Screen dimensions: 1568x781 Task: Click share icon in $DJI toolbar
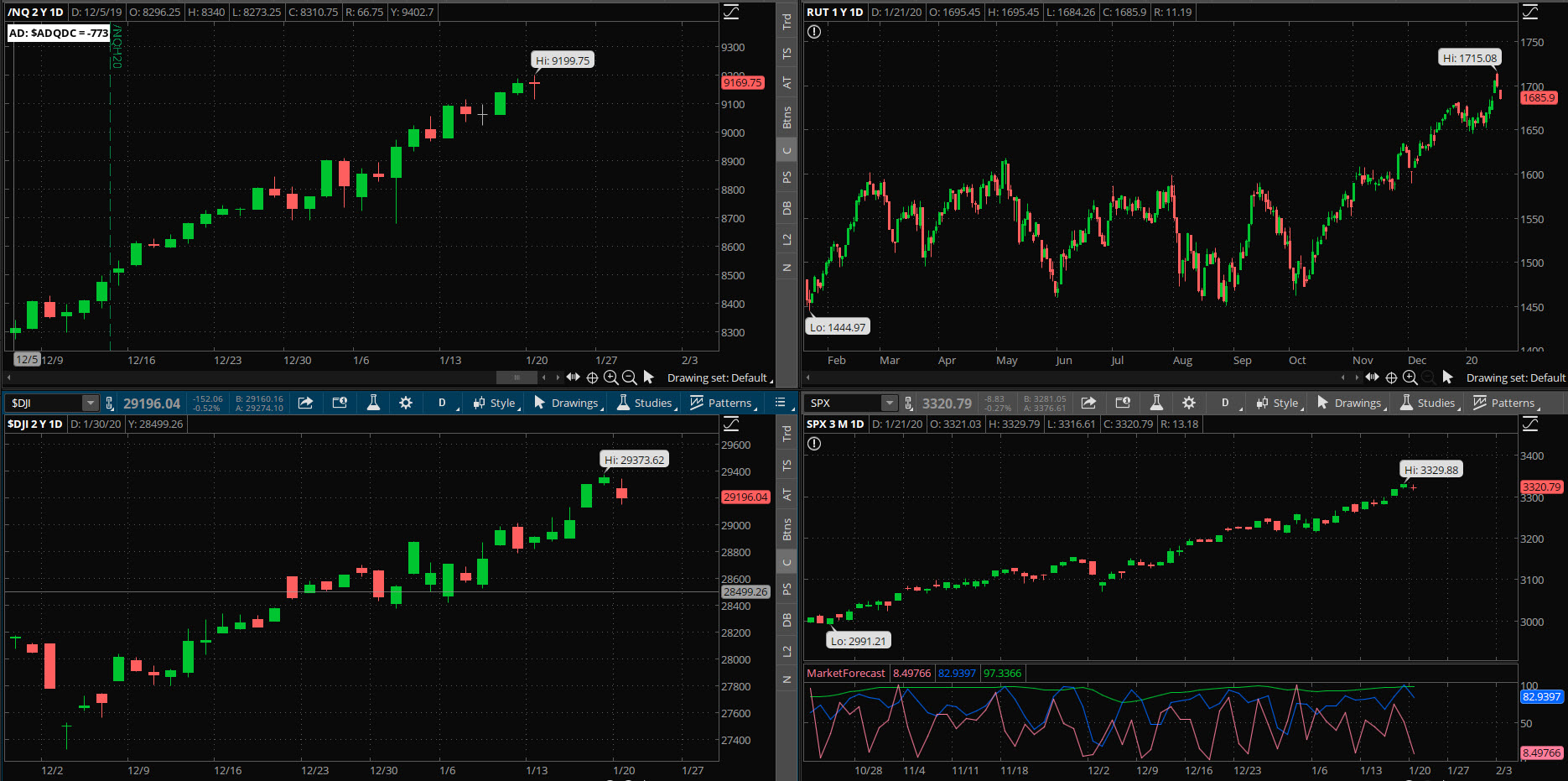(x=305, y=403)
